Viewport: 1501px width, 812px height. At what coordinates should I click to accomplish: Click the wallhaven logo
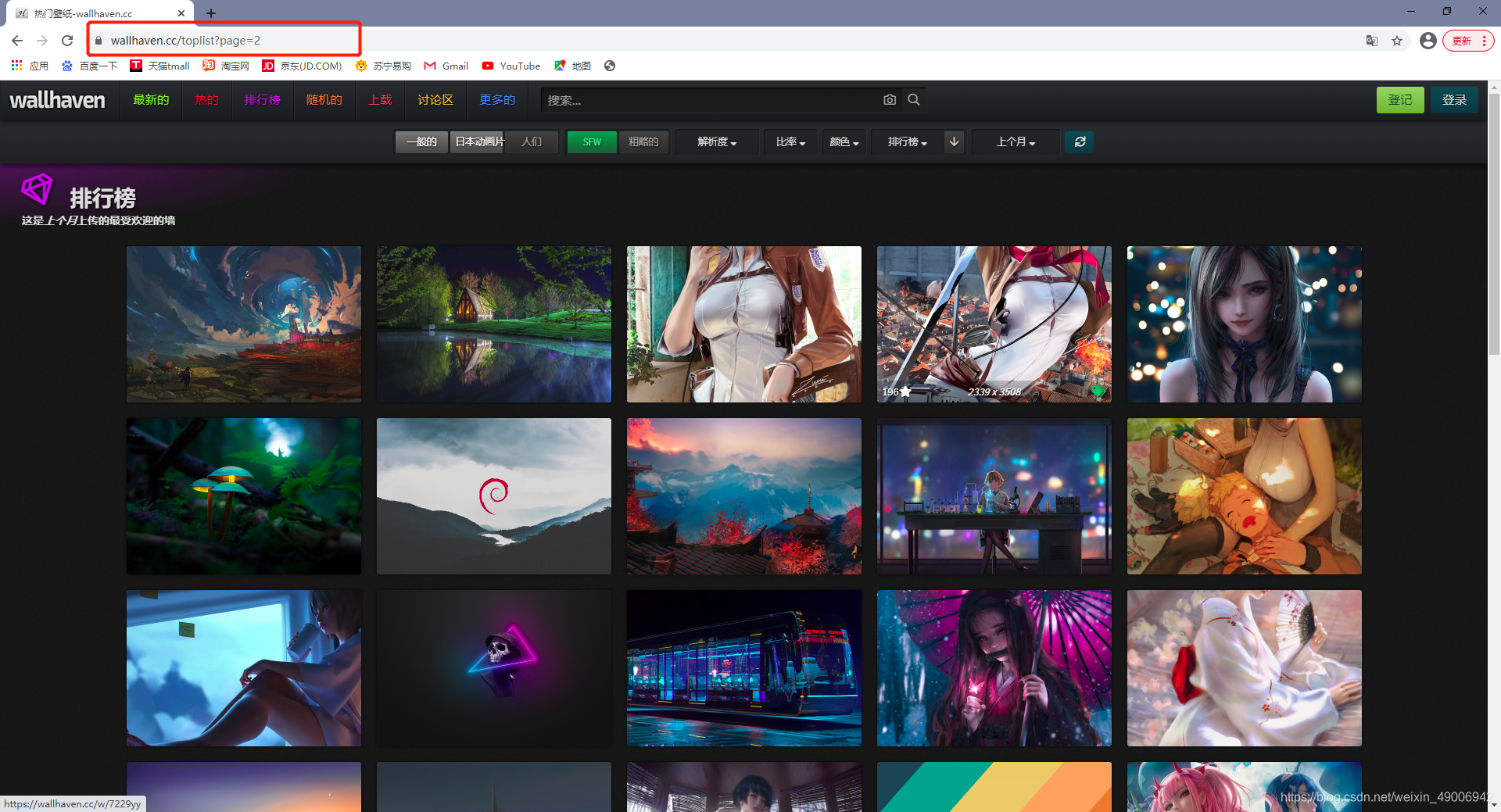(57, 100)
